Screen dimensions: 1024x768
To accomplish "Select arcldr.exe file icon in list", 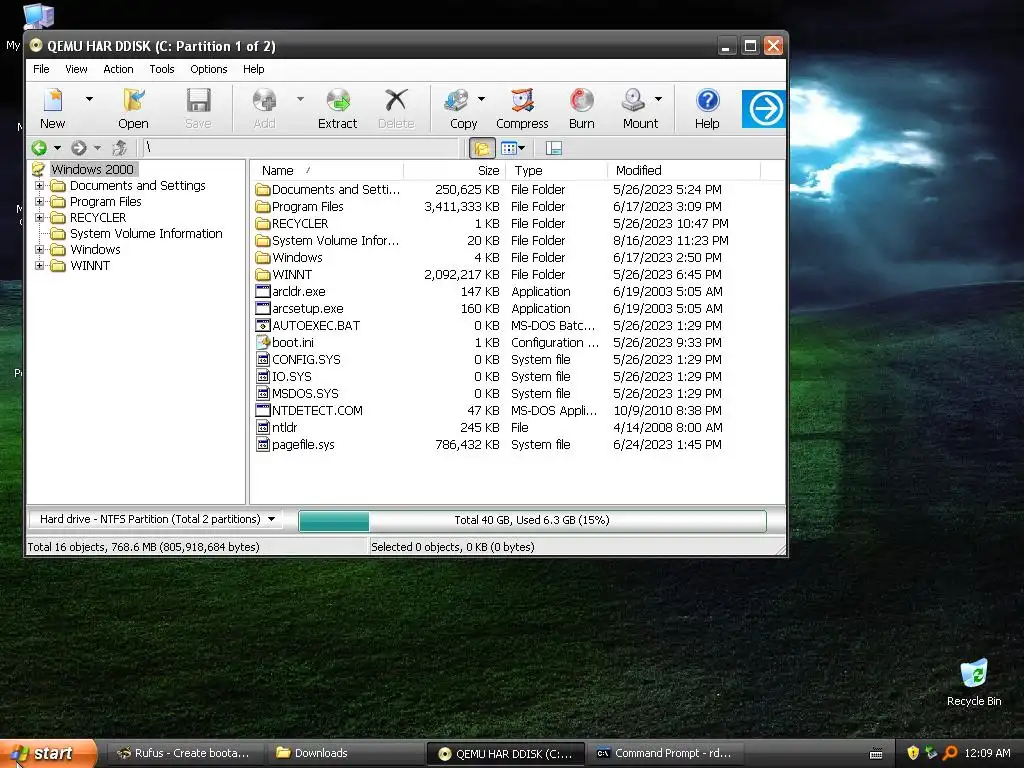I will 263,292.
